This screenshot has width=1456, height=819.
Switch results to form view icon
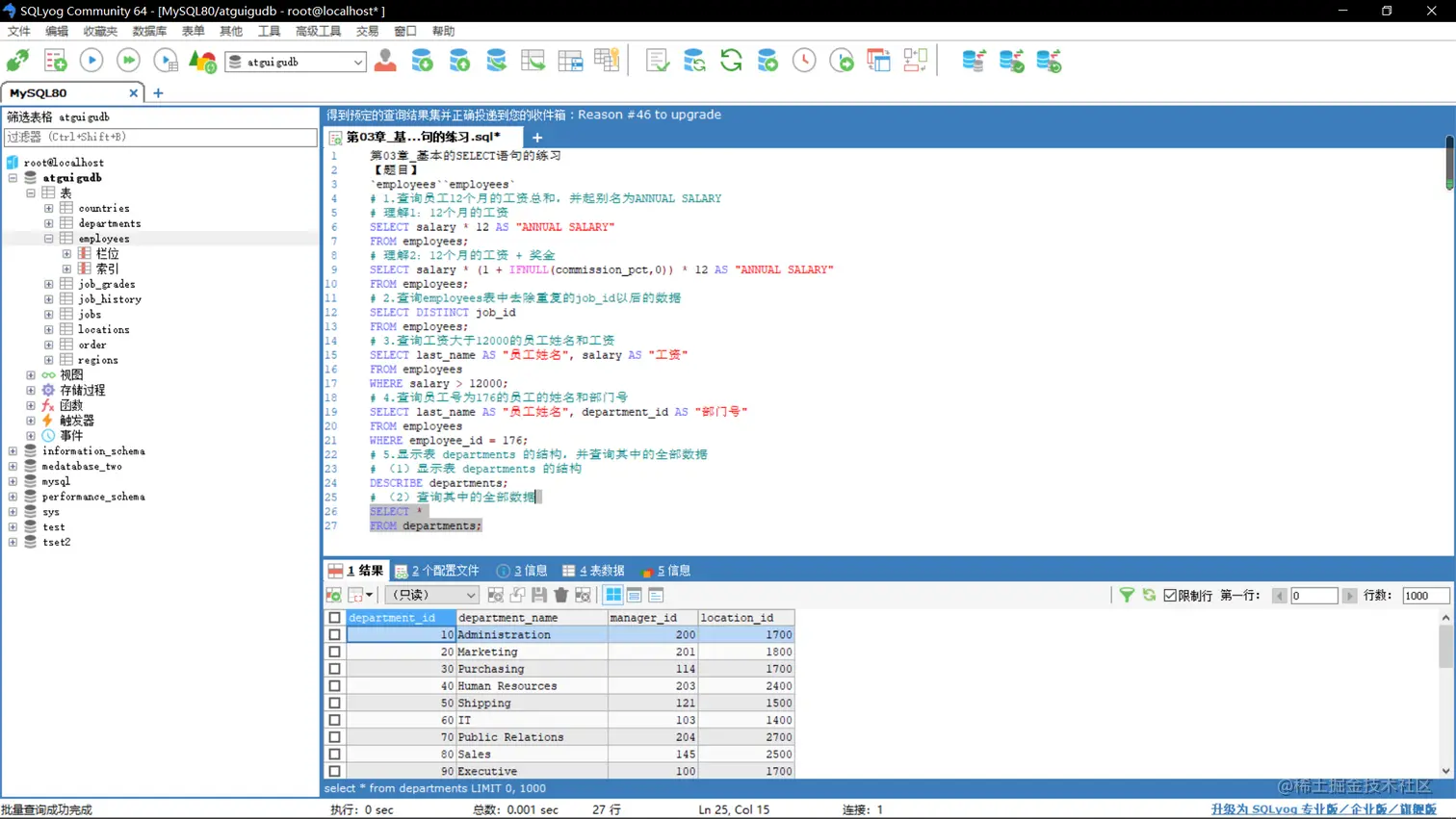point(635,596)
